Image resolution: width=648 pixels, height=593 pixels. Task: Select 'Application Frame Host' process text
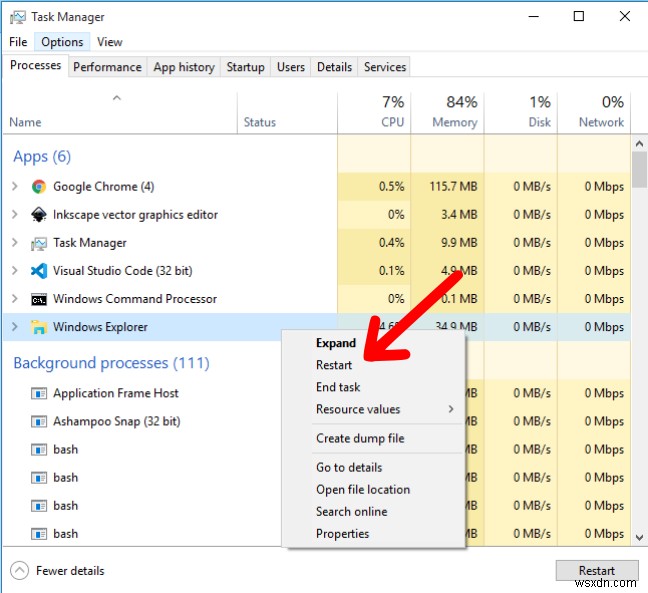(116, 393)
